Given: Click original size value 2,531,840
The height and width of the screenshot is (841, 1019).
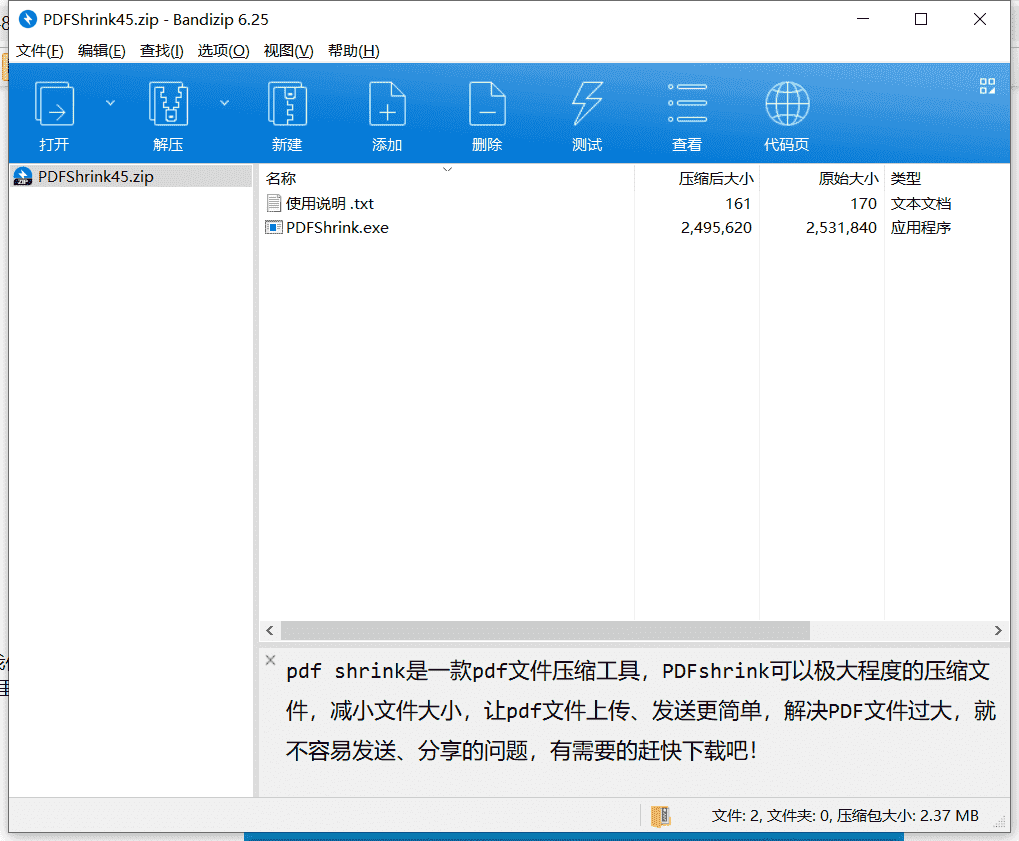Looking at the screenshot, I should (x=841, y=227).
